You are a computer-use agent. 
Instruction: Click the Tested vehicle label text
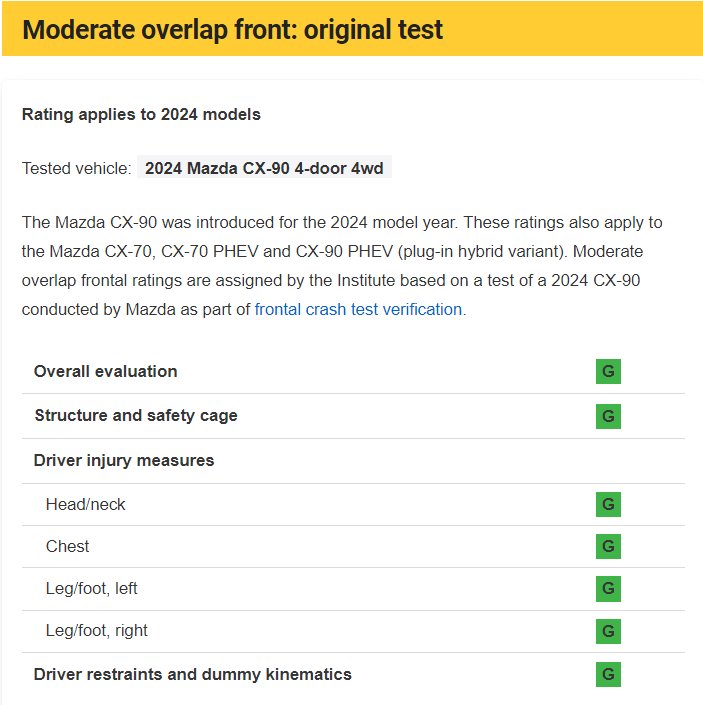76,168
